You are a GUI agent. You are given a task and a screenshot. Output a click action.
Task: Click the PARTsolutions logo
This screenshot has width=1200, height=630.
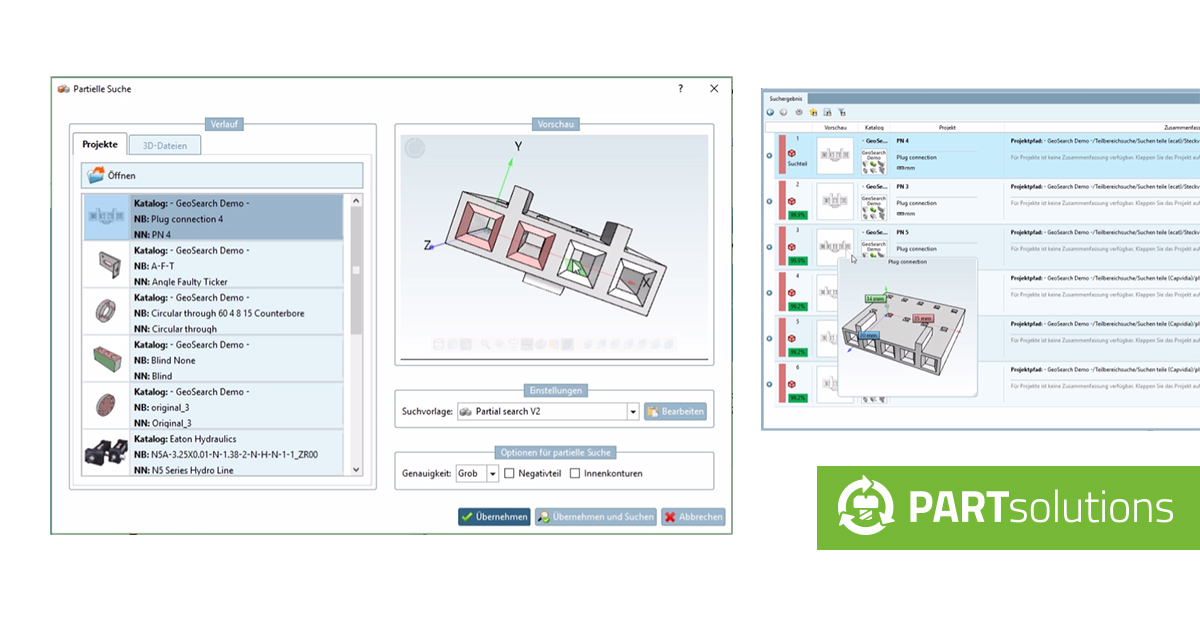click(1007, 508)
